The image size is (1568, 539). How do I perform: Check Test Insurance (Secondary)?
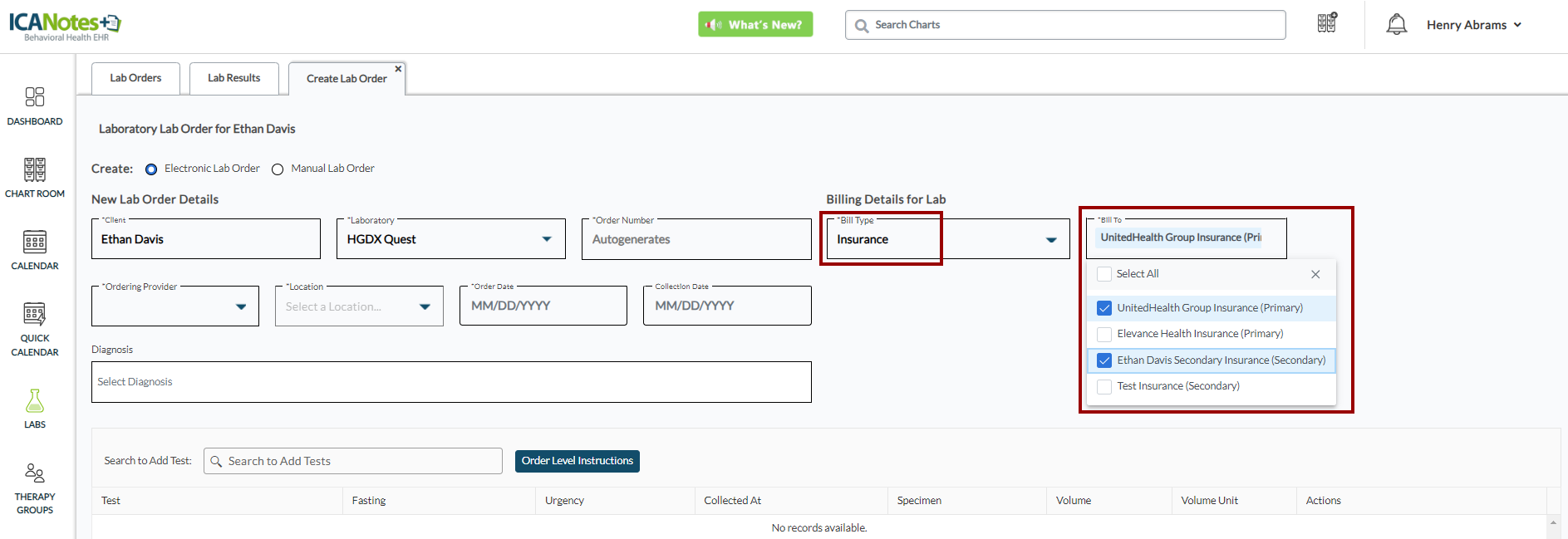(x=1104, y=386)
